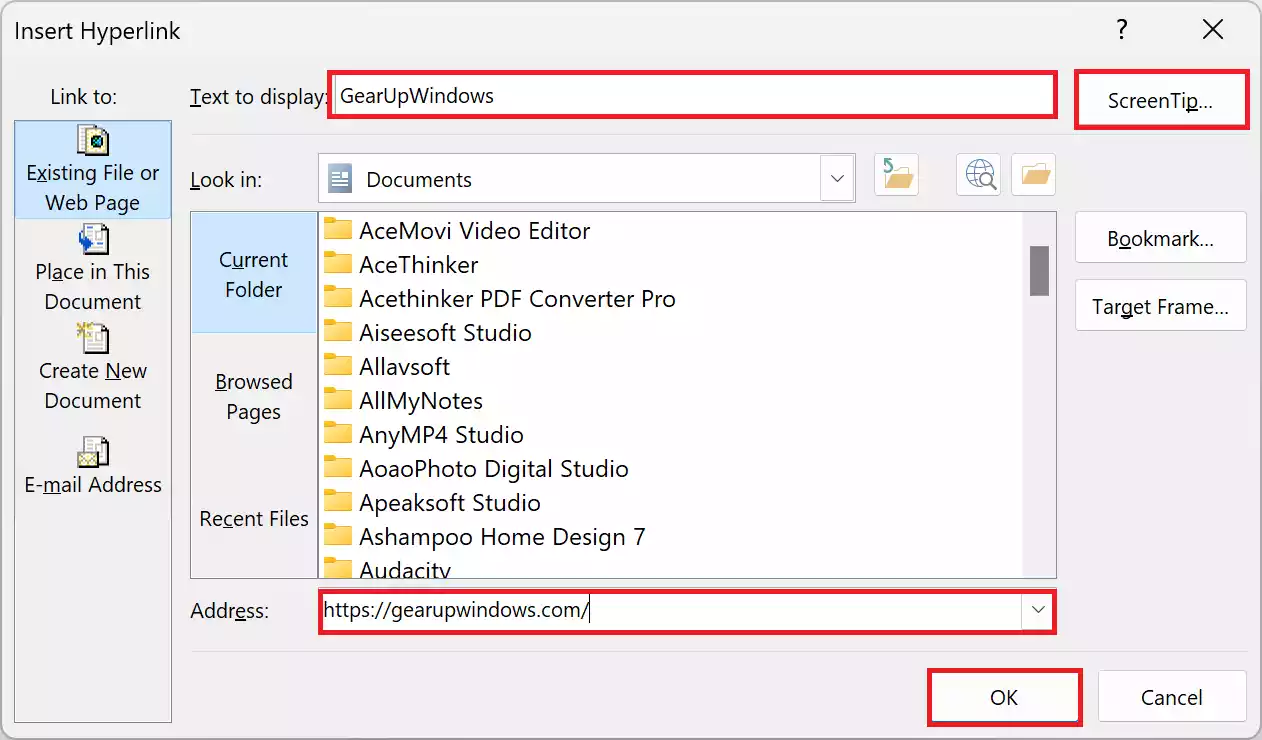Click the Address input field
1262x740 pixels.
point(671,609)
